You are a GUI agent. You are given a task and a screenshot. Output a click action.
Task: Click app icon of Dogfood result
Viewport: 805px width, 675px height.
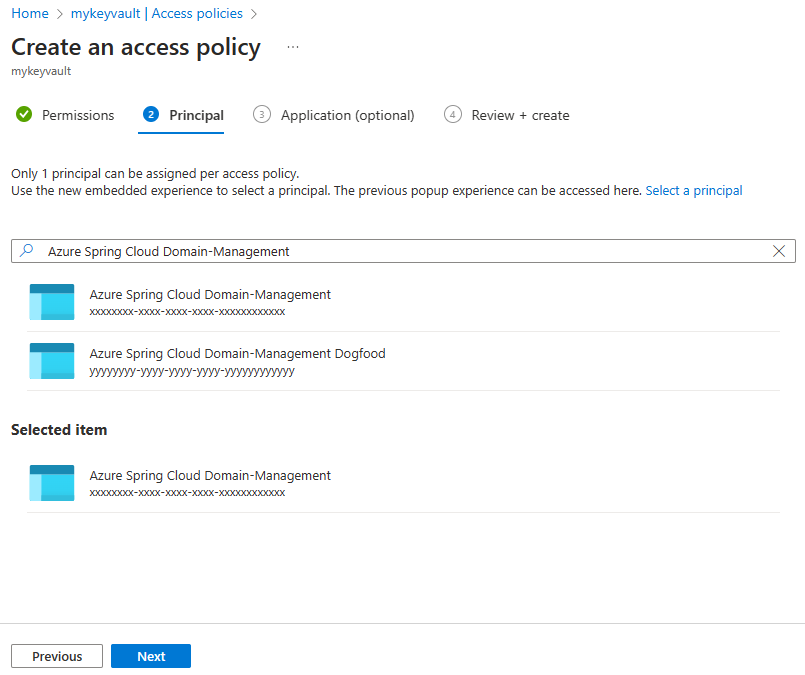coord(52,361)
